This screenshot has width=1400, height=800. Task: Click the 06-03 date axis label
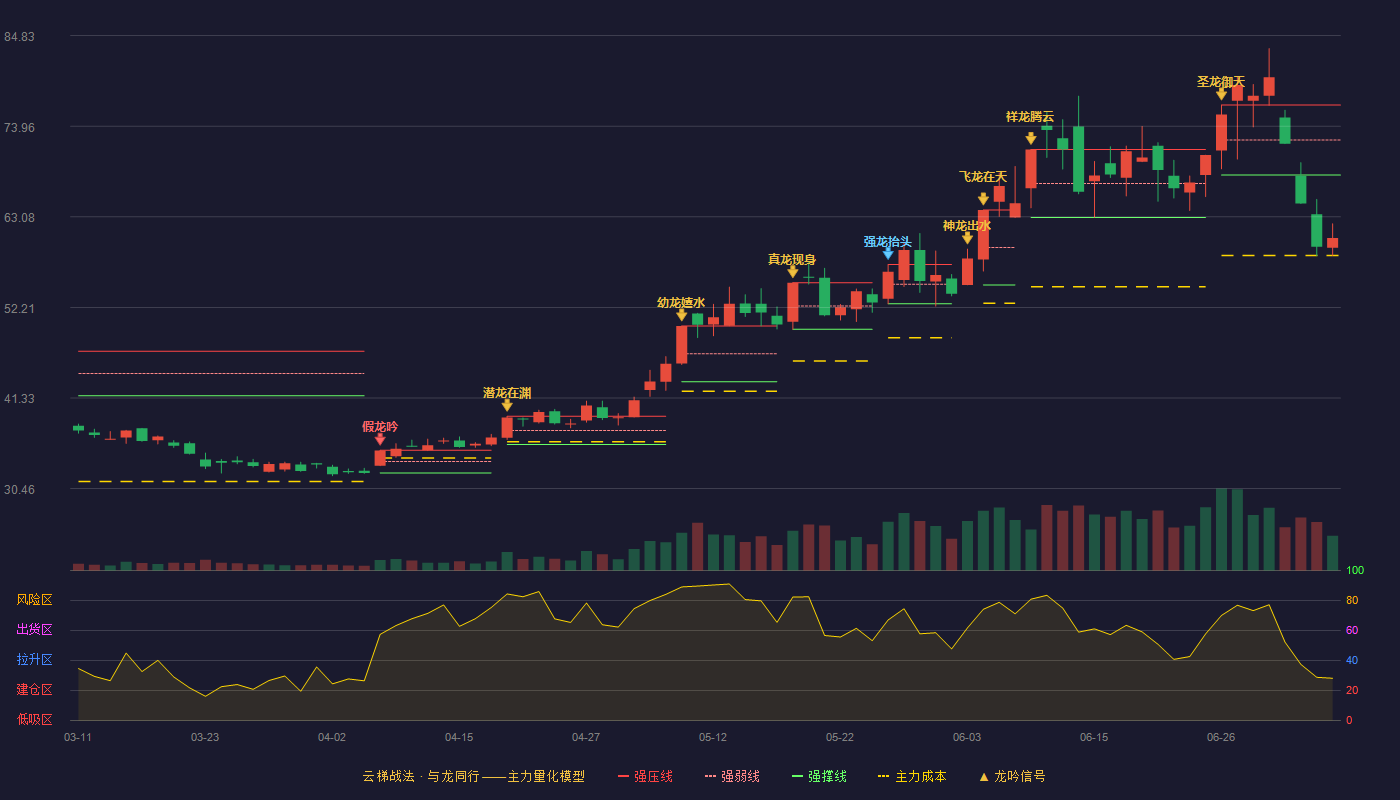pos(967,737)
